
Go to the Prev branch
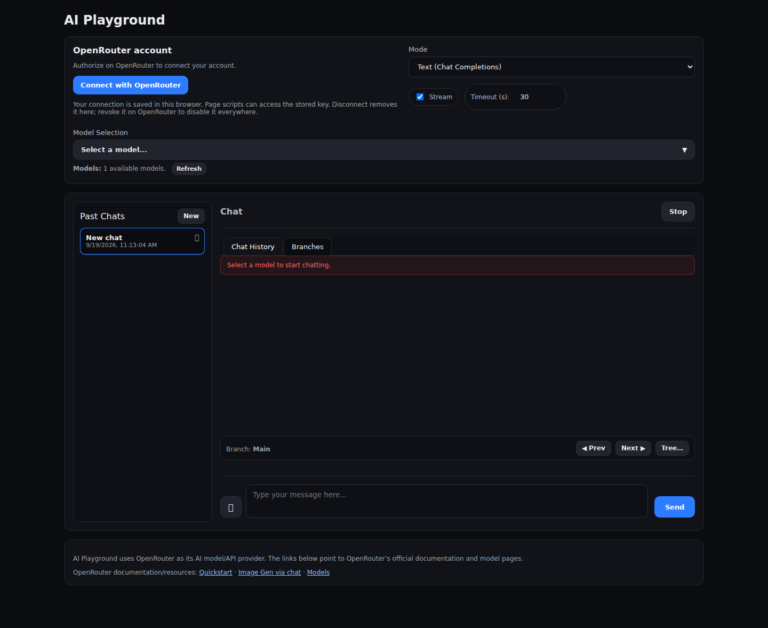tap(594, 448)
